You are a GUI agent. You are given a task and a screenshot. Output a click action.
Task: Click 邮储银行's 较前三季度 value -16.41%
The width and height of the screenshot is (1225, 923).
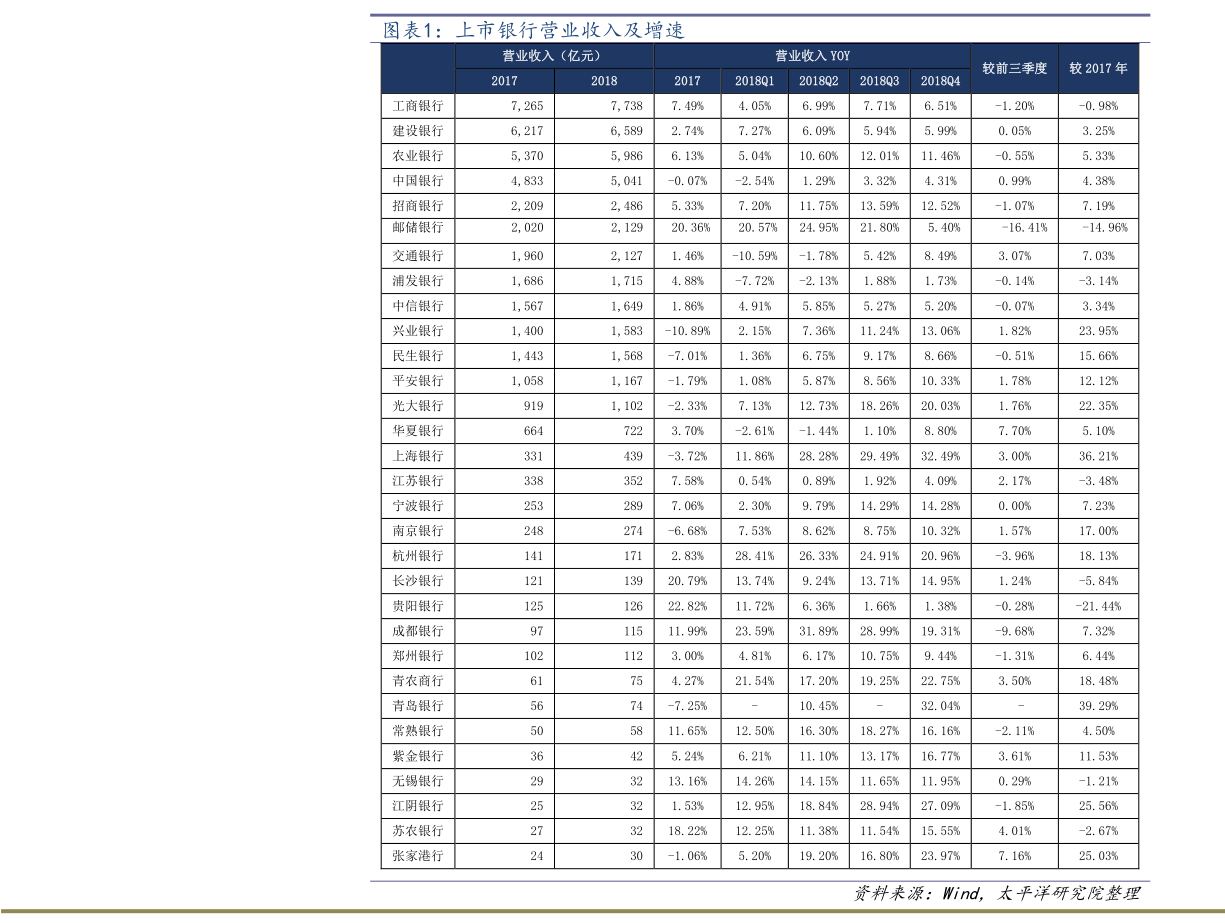(x=1024, y=228)
